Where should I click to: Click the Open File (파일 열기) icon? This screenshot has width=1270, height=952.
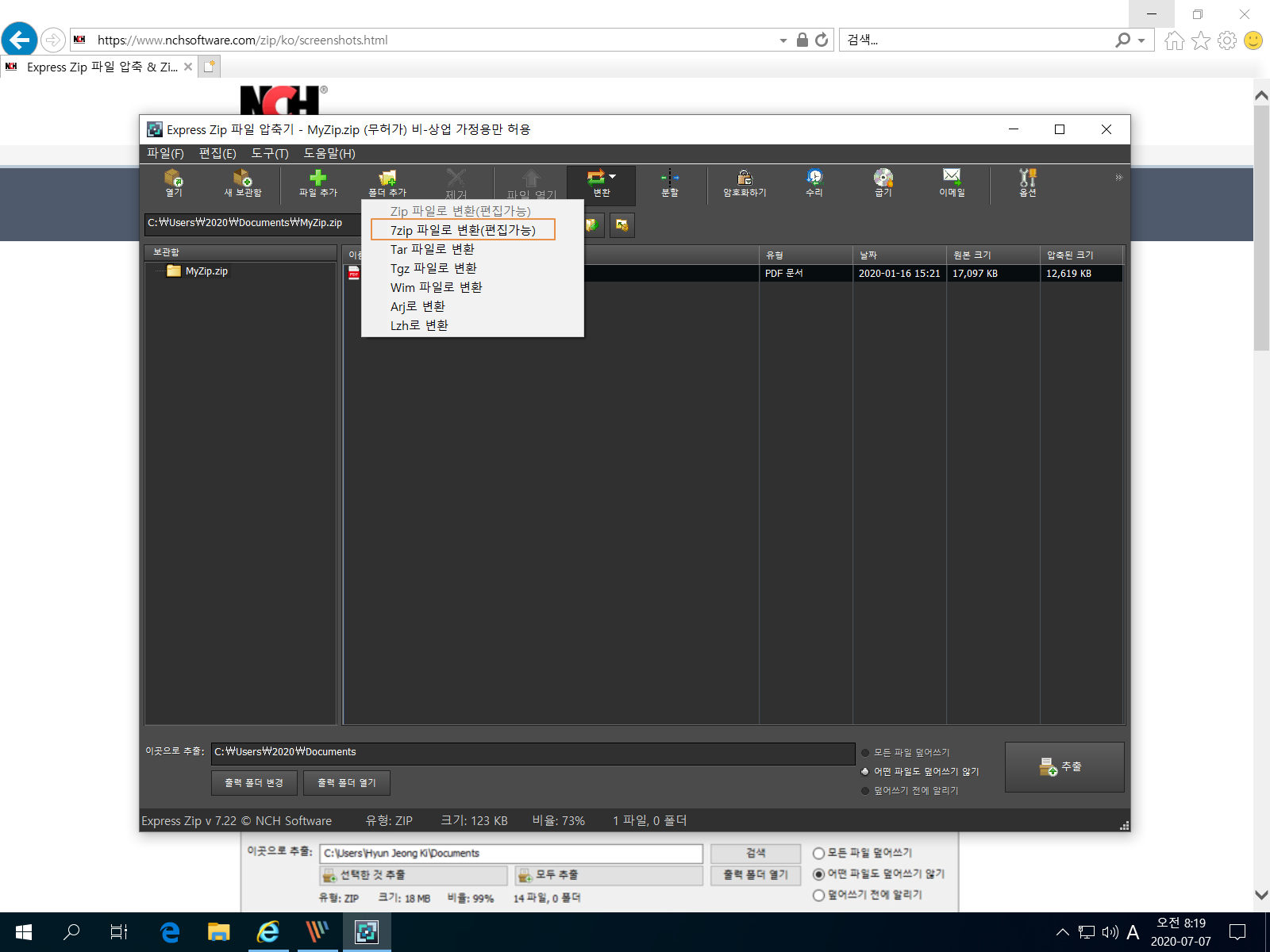click(532, 182)
